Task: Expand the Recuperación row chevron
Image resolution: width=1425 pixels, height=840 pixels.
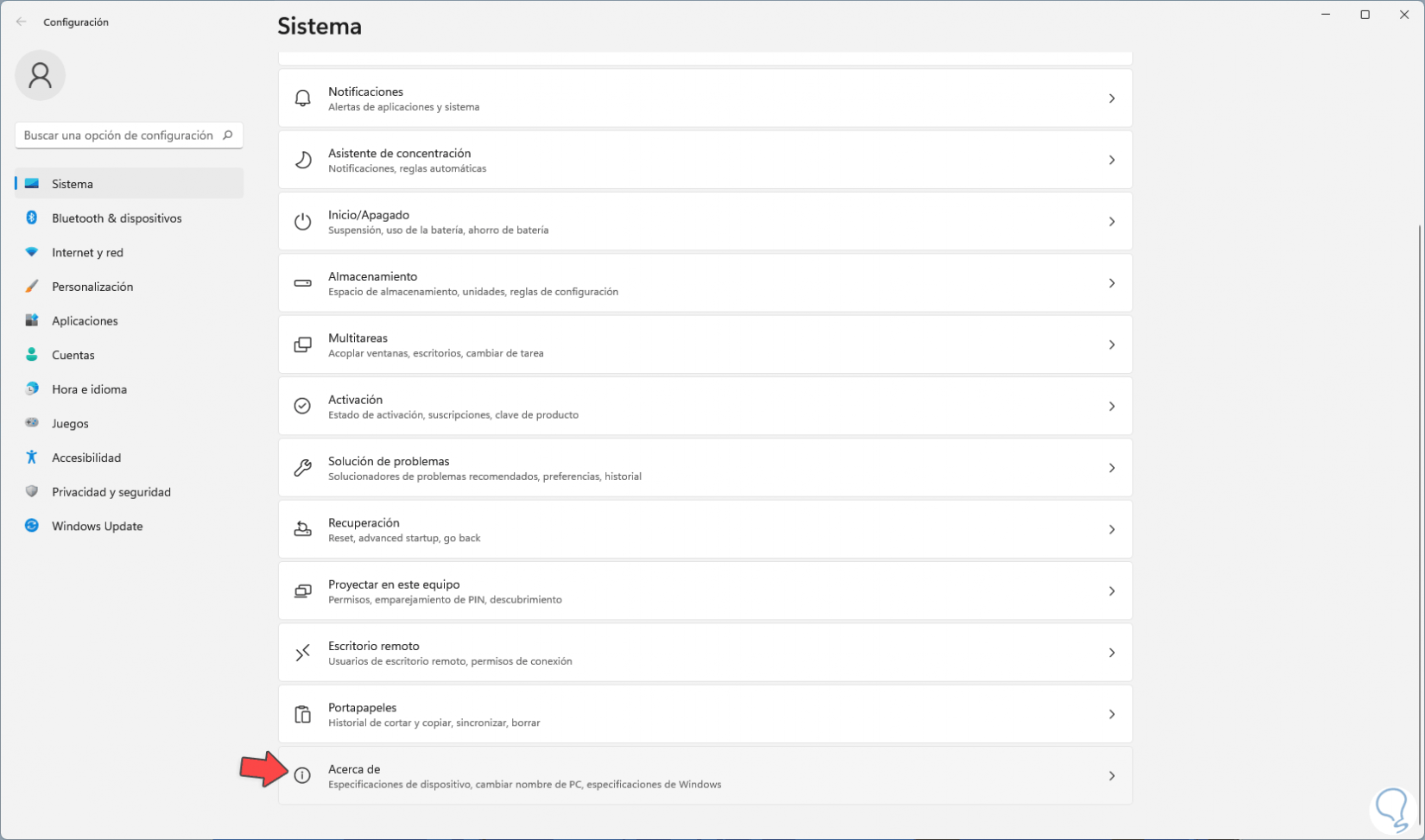Action: tap(1111, 530)
